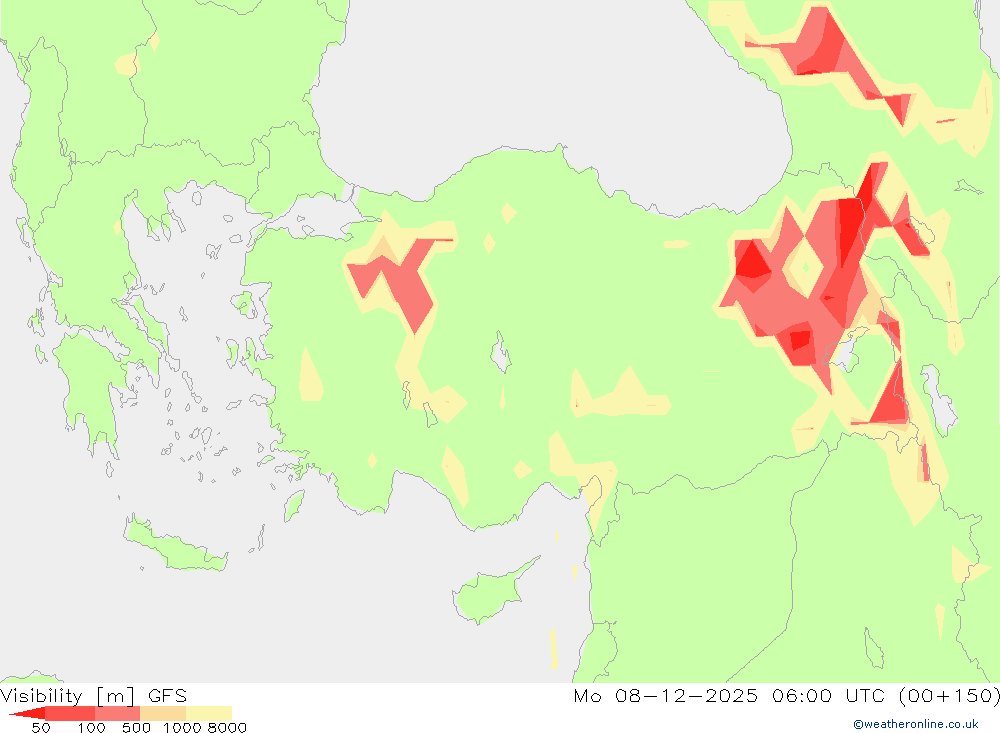Click the legend value '50'
This screenshot has height=733, width=1000.
point(41,727)
